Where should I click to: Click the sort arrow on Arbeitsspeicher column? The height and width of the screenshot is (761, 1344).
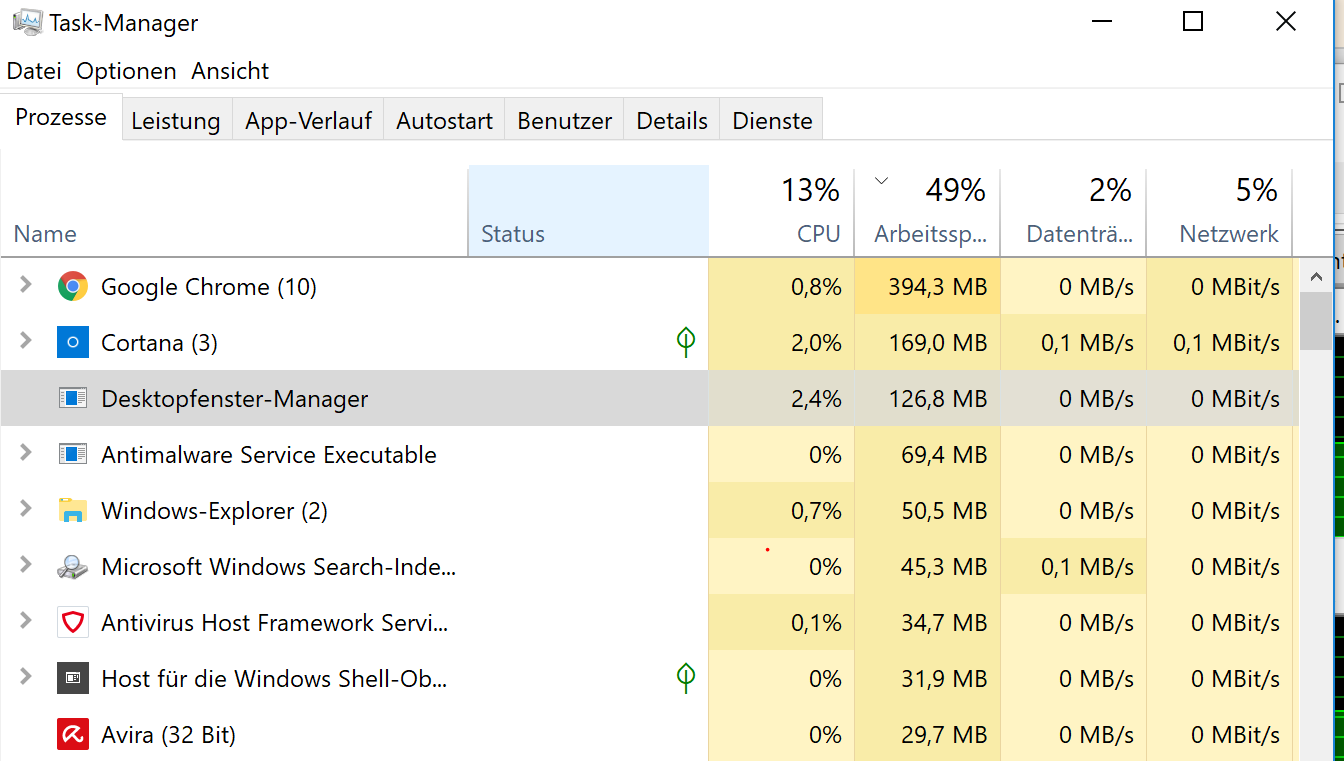[x=881, y=181]
